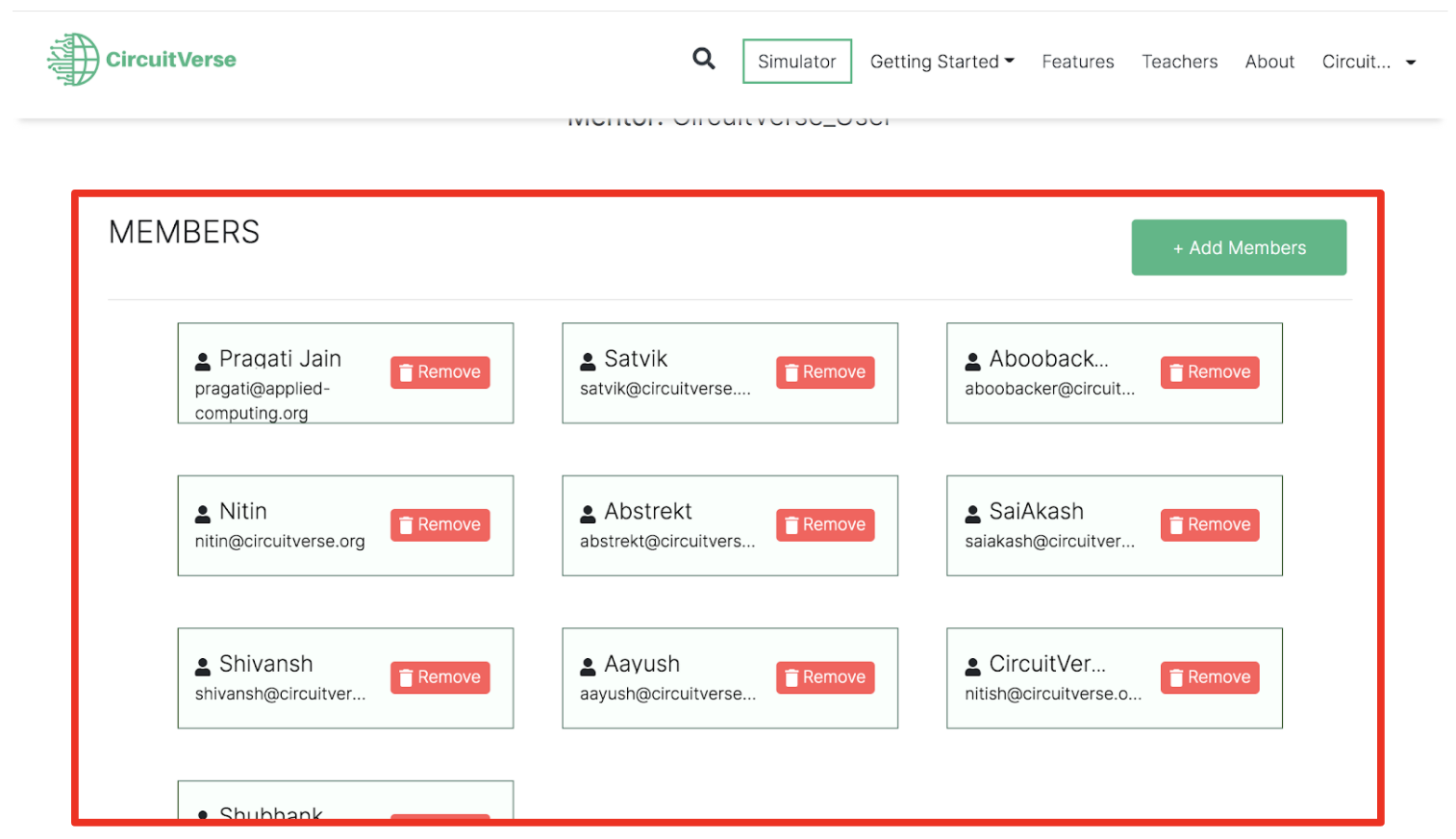The height and width of the screenshot is (839, 1456).
Task: Click the person icon next to Satvik
Action: click(x=588, y=362)
